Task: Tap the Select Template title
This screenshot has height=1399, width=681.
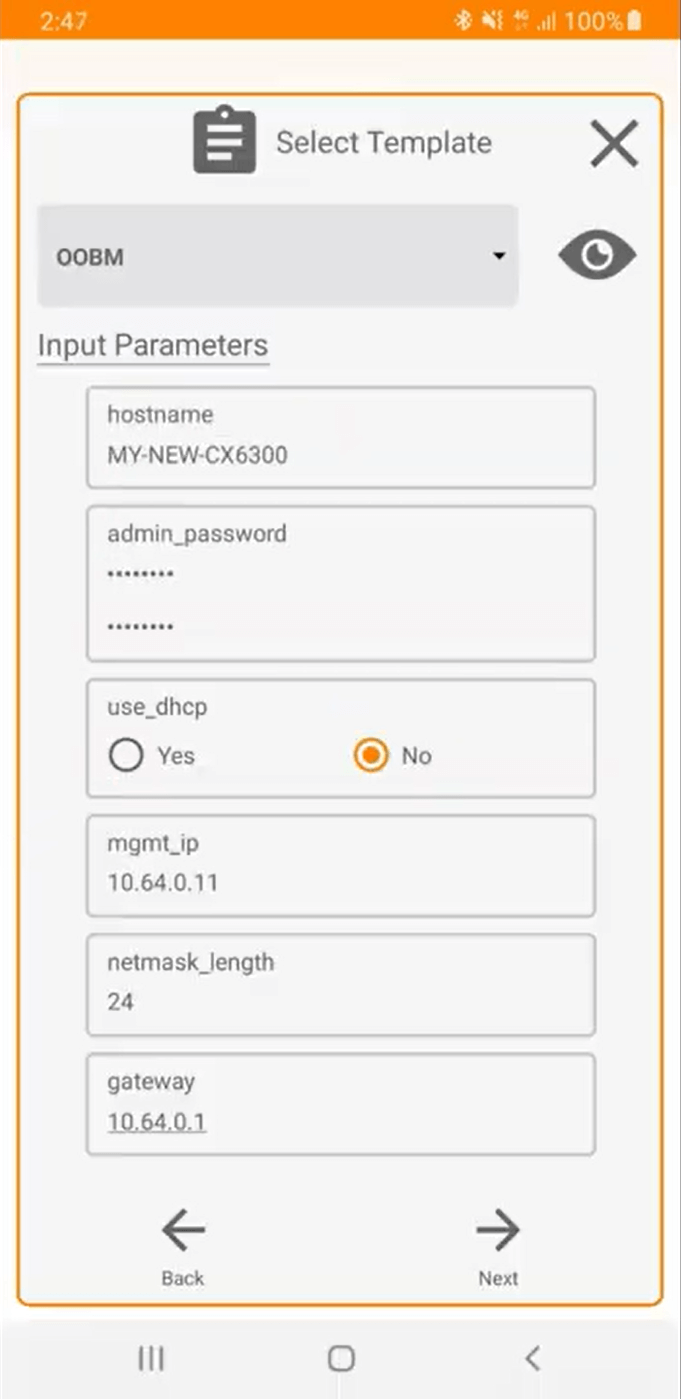Action: pyautogui.click(x=383, y=141)
